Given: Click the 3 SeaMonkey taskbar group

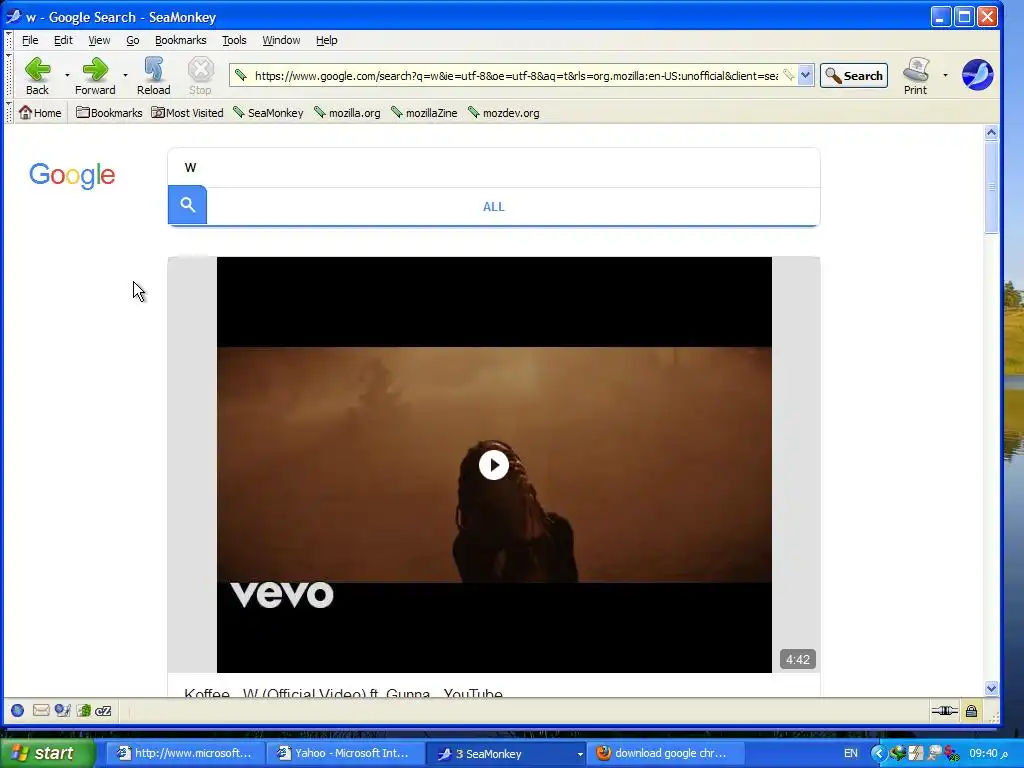Looking at the screenshot, I should point(505,754).
